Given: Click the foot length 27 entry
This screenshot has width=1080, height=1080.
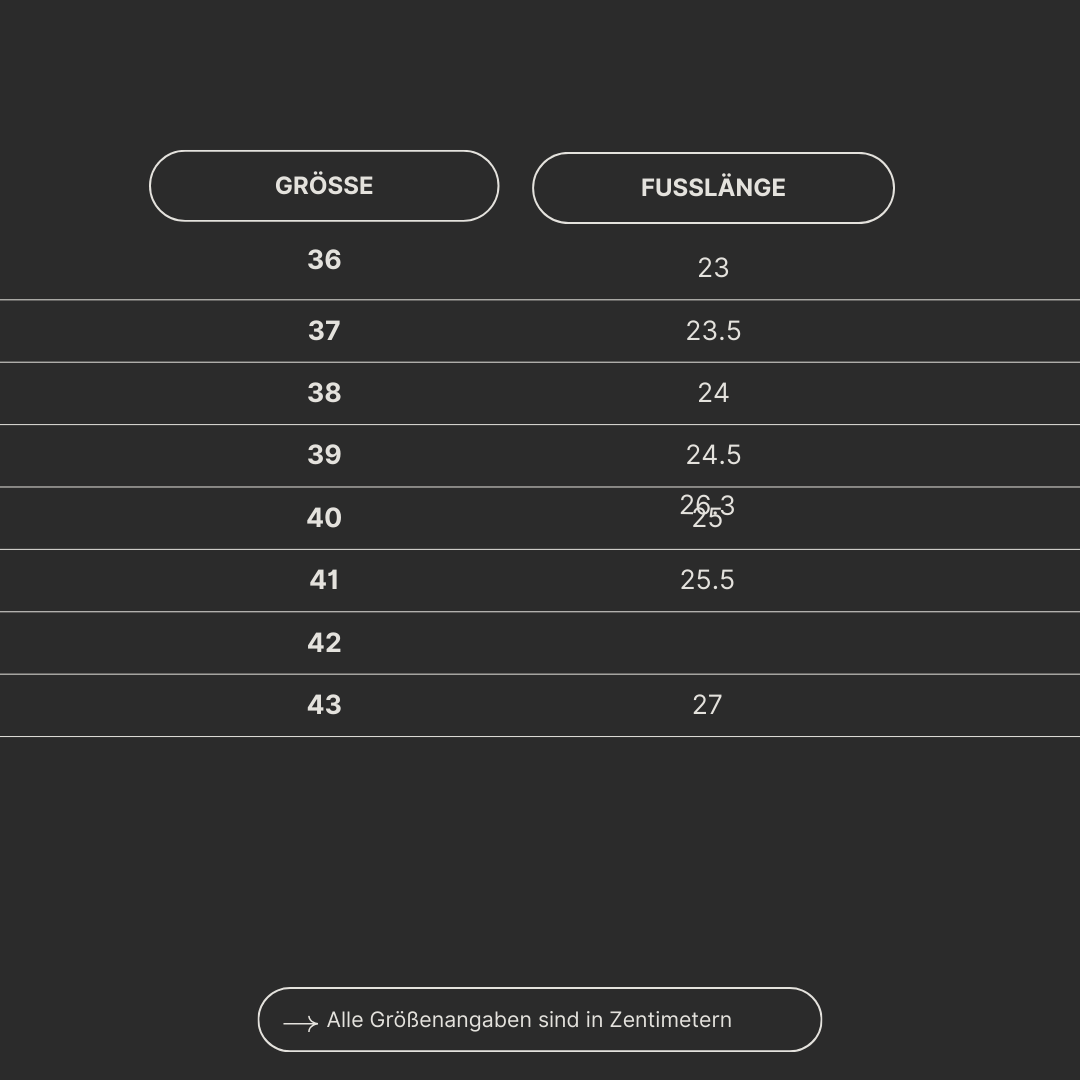Looking at the screenshot, I should point(707,705).
